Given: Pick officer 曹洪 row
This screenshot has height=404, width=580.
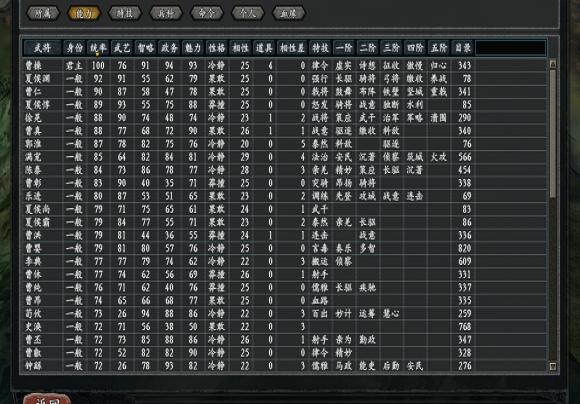Looking at the screenshot, I should [x=284, y=235].
